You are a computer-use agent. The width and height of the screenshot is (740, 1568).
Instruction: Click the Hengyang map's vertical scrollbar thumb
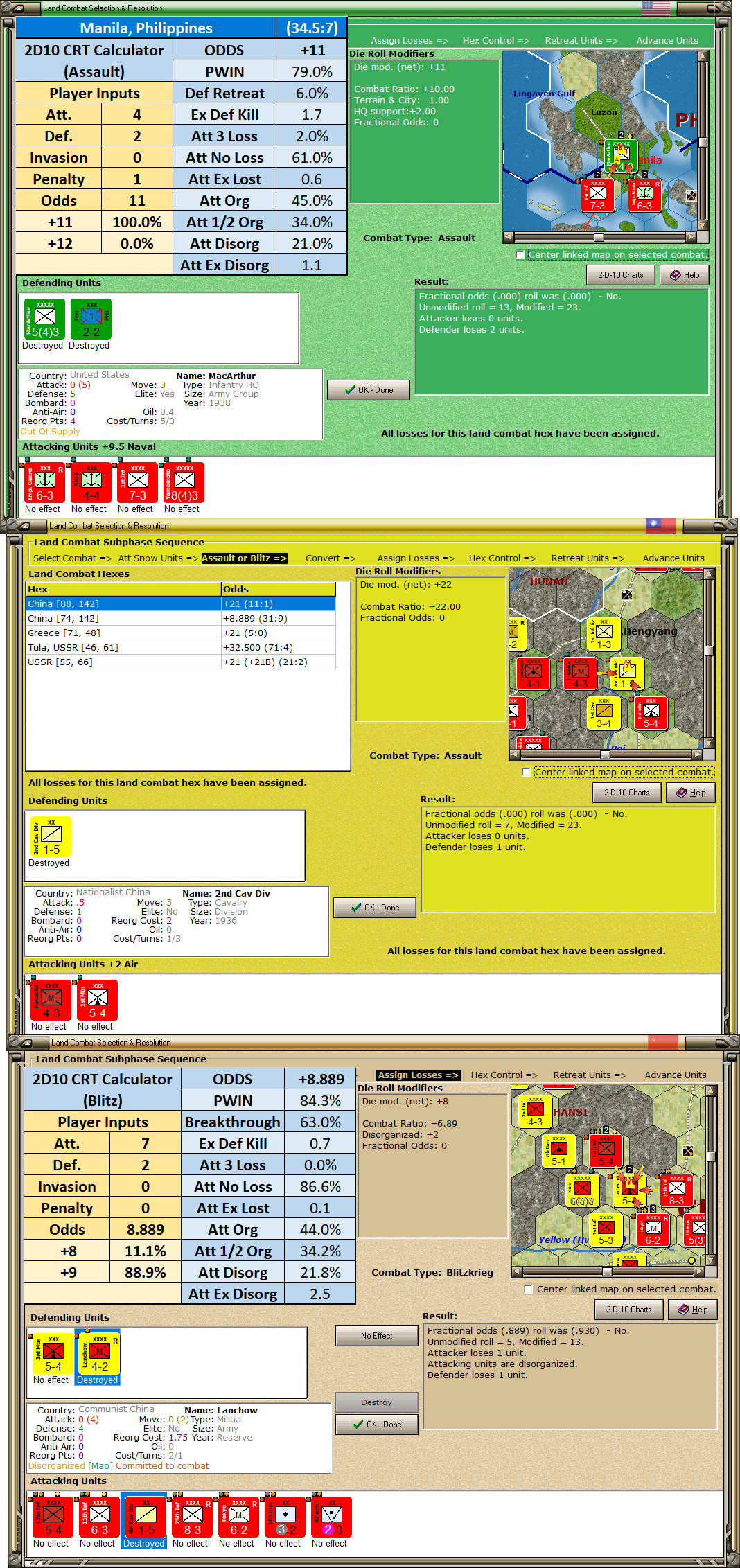(709, 651)
